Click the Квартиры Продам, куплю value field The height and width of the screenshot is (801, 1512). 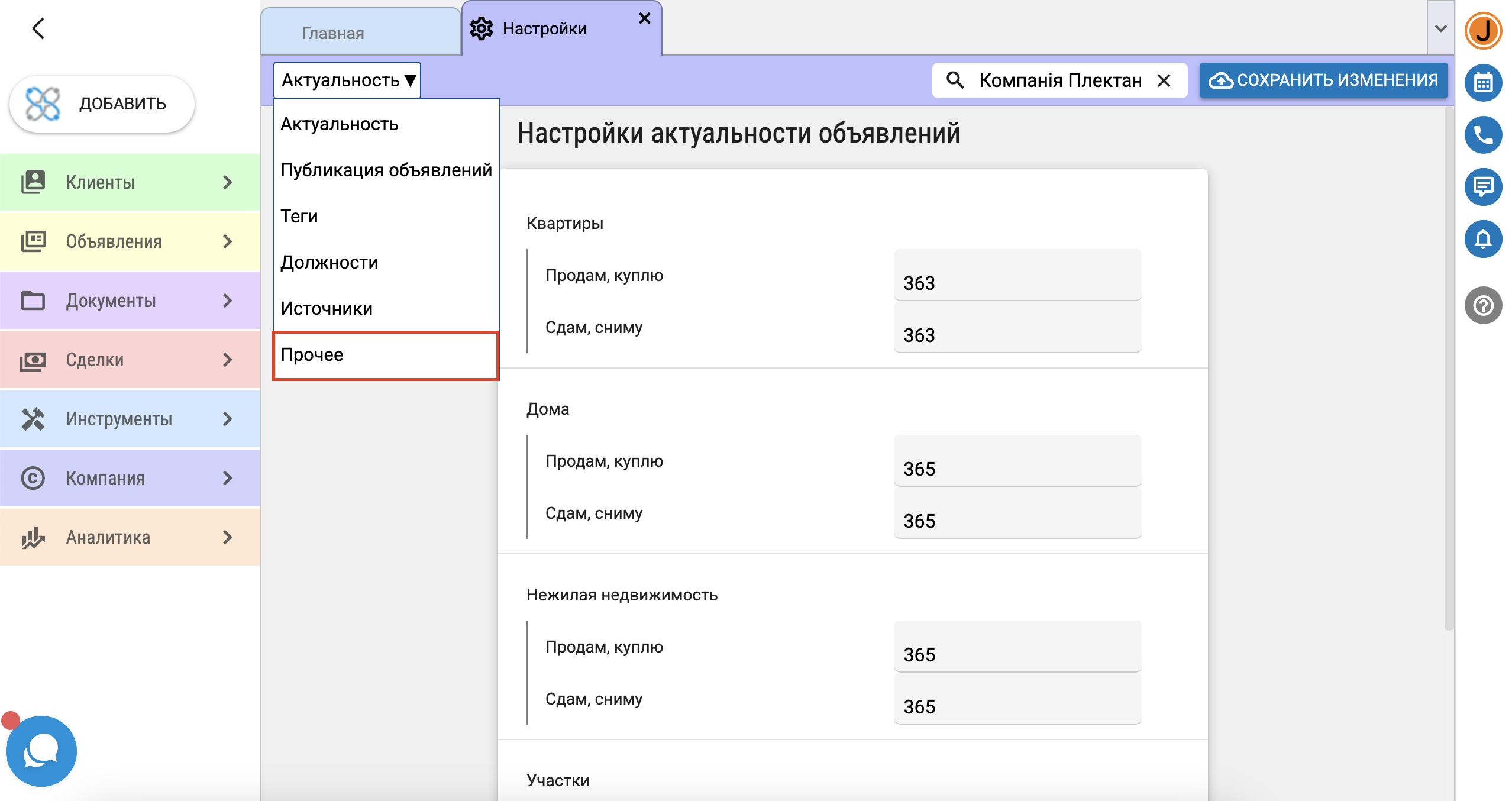tap(1017, 283)
